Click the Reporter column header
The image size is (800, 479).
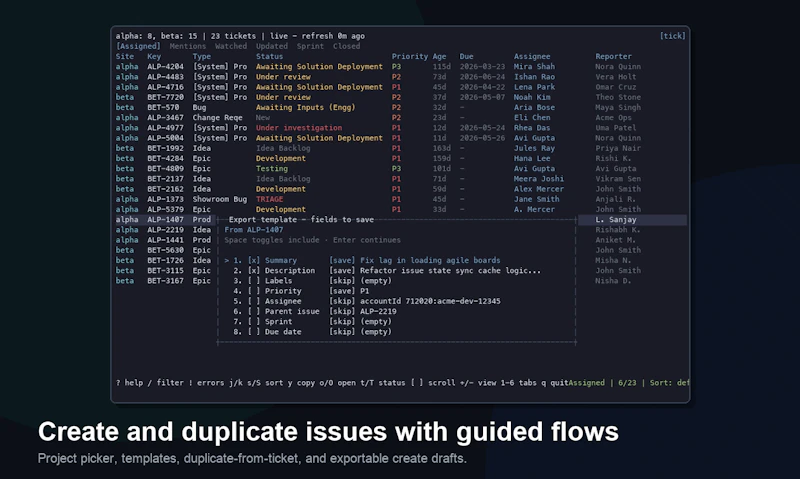click(613, 57)
